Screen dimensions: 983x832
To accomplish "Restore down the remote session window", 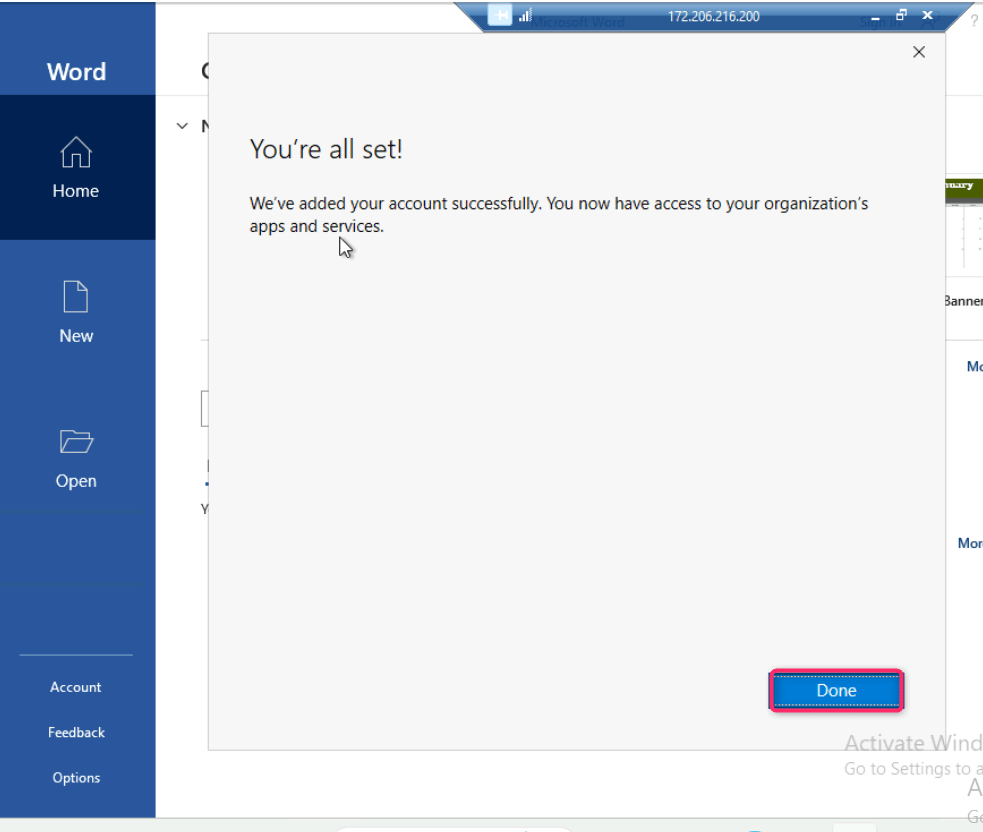I will coord(900,16).
